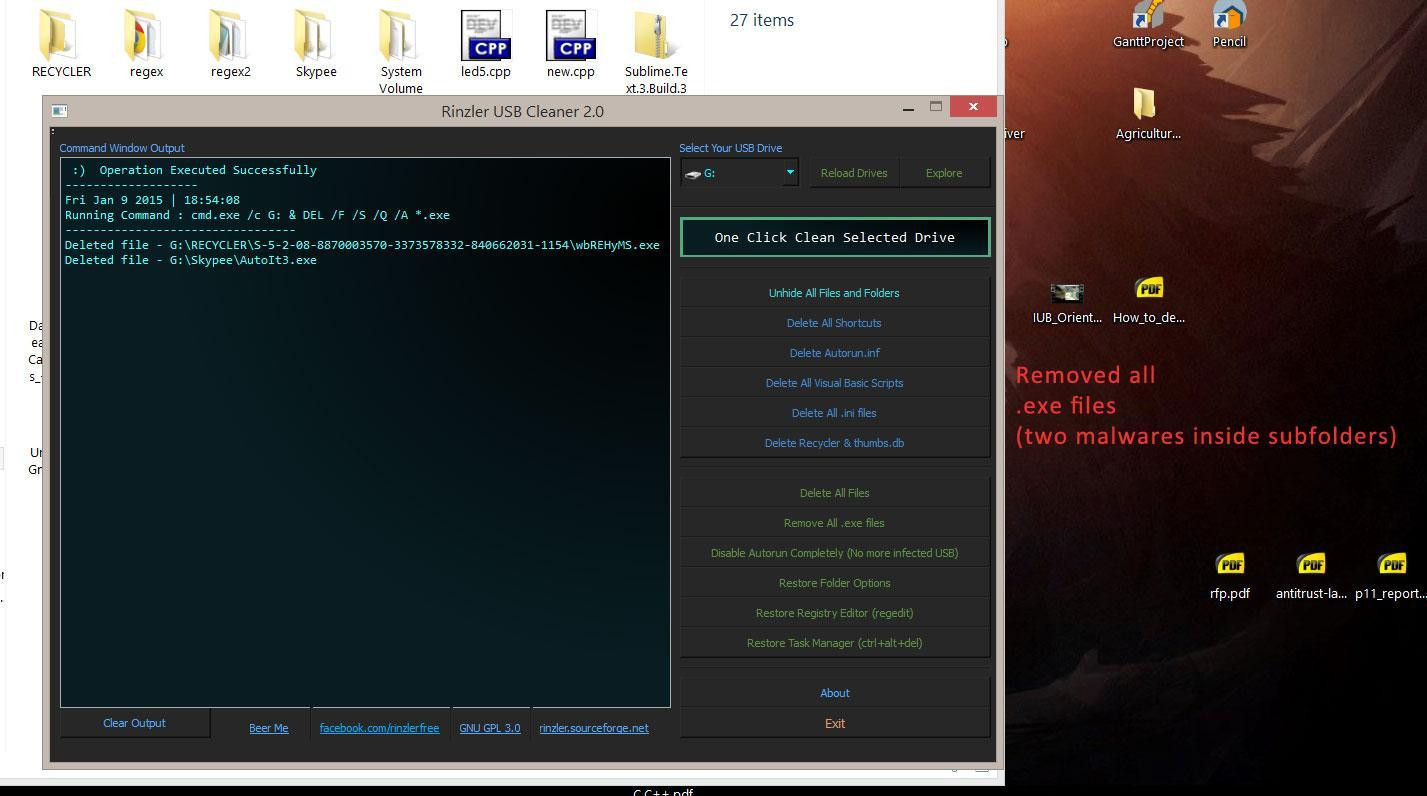Click Delete Autorun.inf
The image size is (1427, 796).
pos(834,353)
